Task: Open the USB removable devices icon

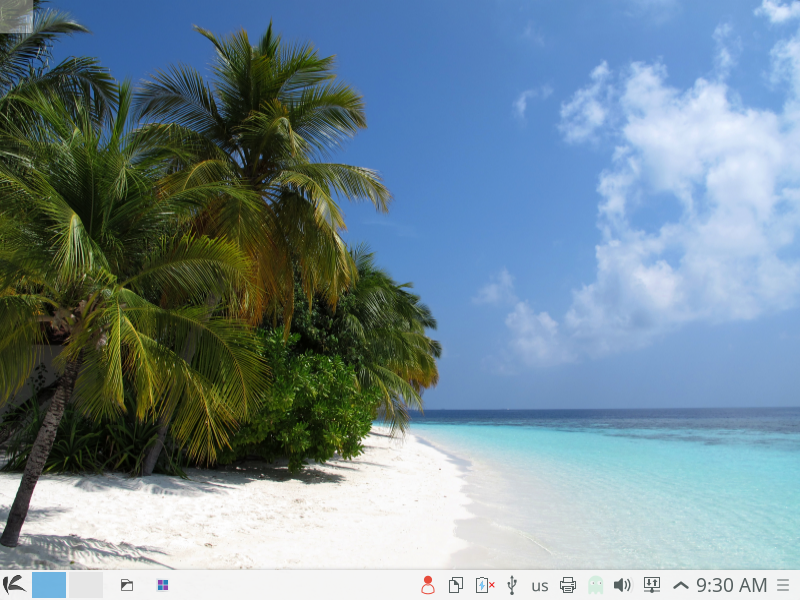Action: (512, 585)
